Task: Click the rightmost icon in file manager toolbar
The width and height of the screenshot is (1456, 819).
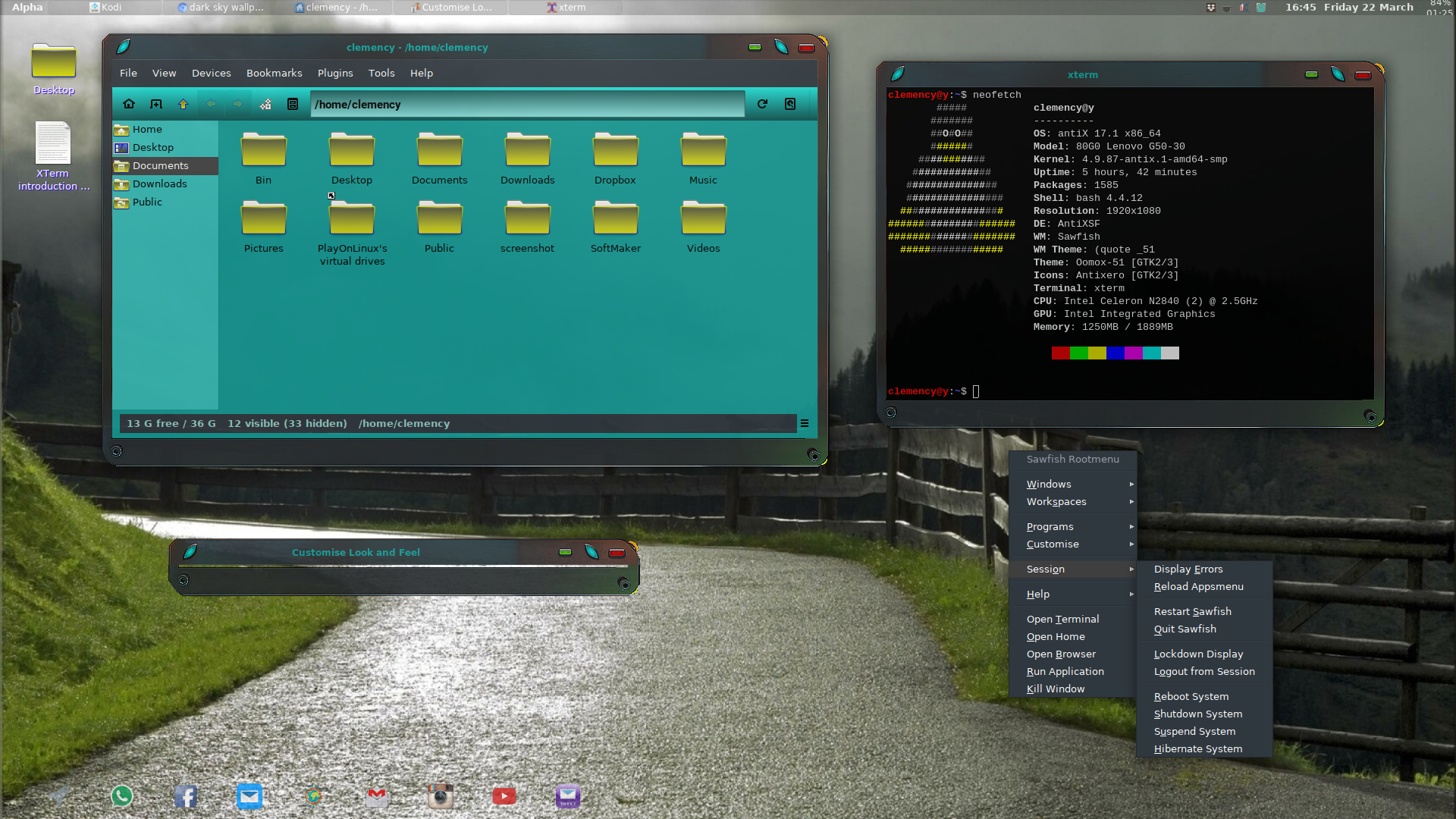Action: click(x=790, y=104)
